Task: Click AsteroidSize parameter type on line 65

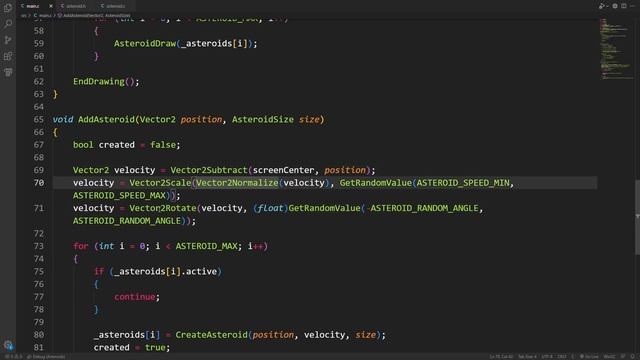Action: tap(263, 120)
